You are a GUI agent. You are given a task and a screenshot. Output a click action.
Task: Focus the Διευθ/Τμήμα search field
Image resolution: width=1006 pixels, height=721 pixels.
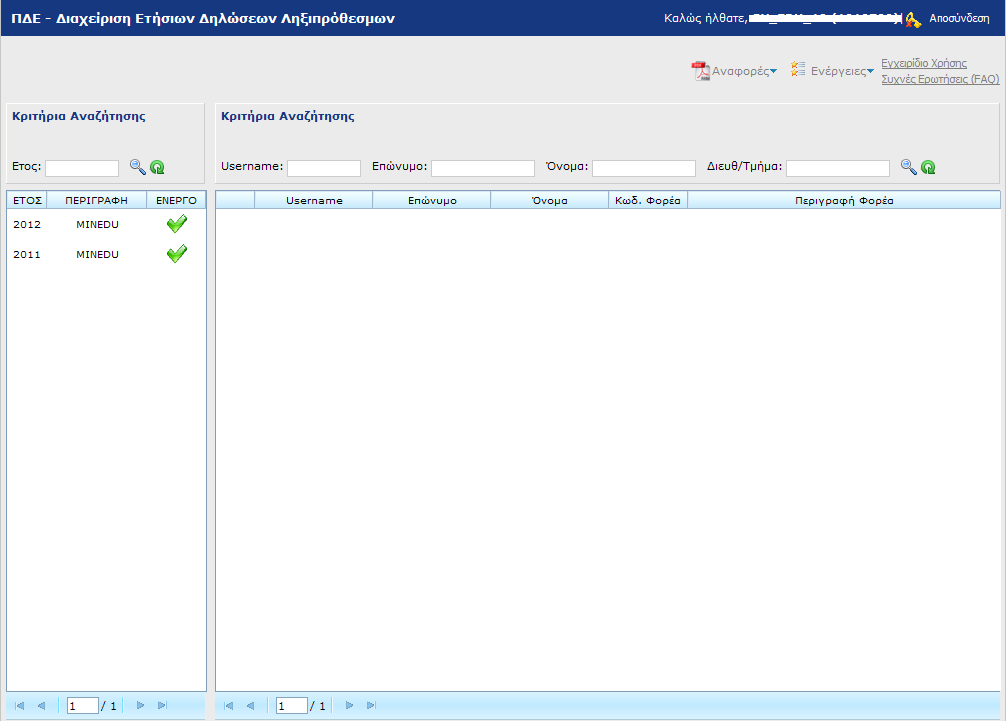click(x=838, y=168)
